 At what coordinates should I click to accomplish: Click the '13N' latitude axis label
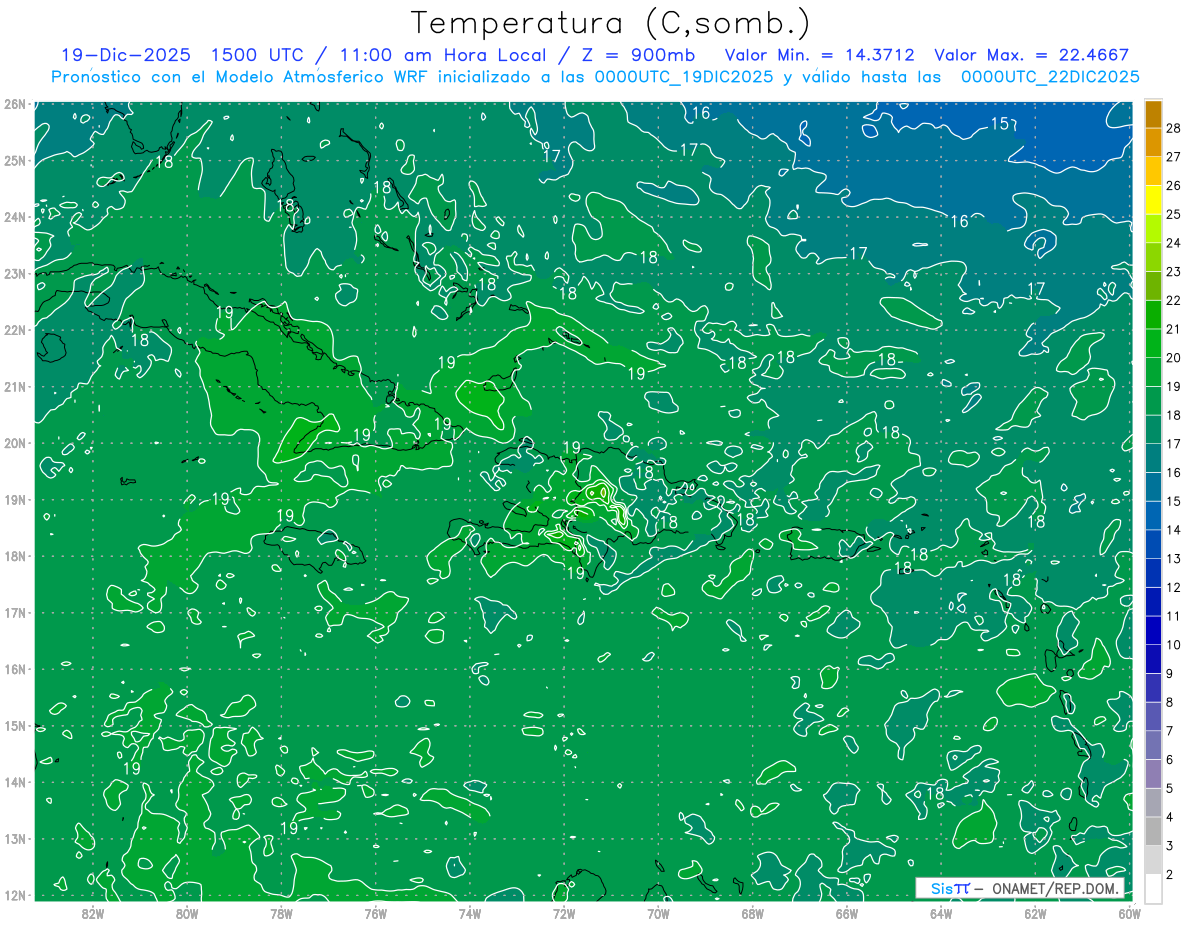pos(16,838)
